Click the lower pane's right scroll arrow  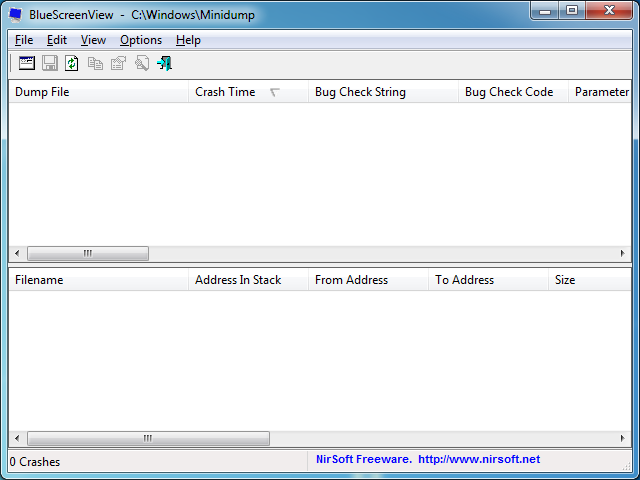pyautogui.click(x=622, y=438)
